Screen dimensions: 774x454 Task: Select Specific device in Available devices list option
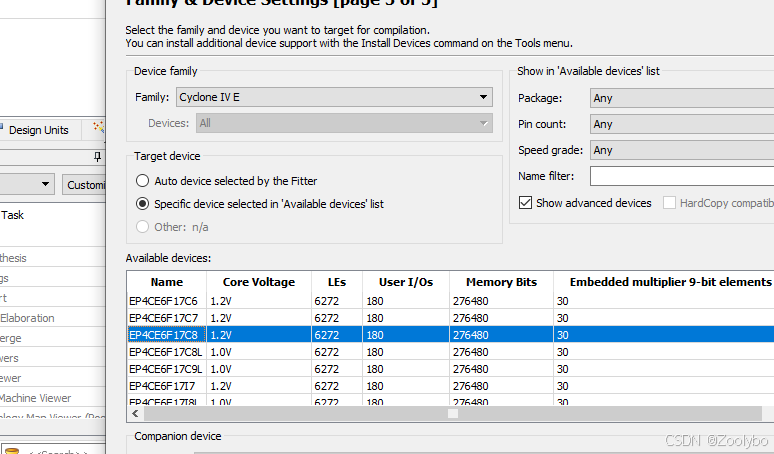coord(260,204)
